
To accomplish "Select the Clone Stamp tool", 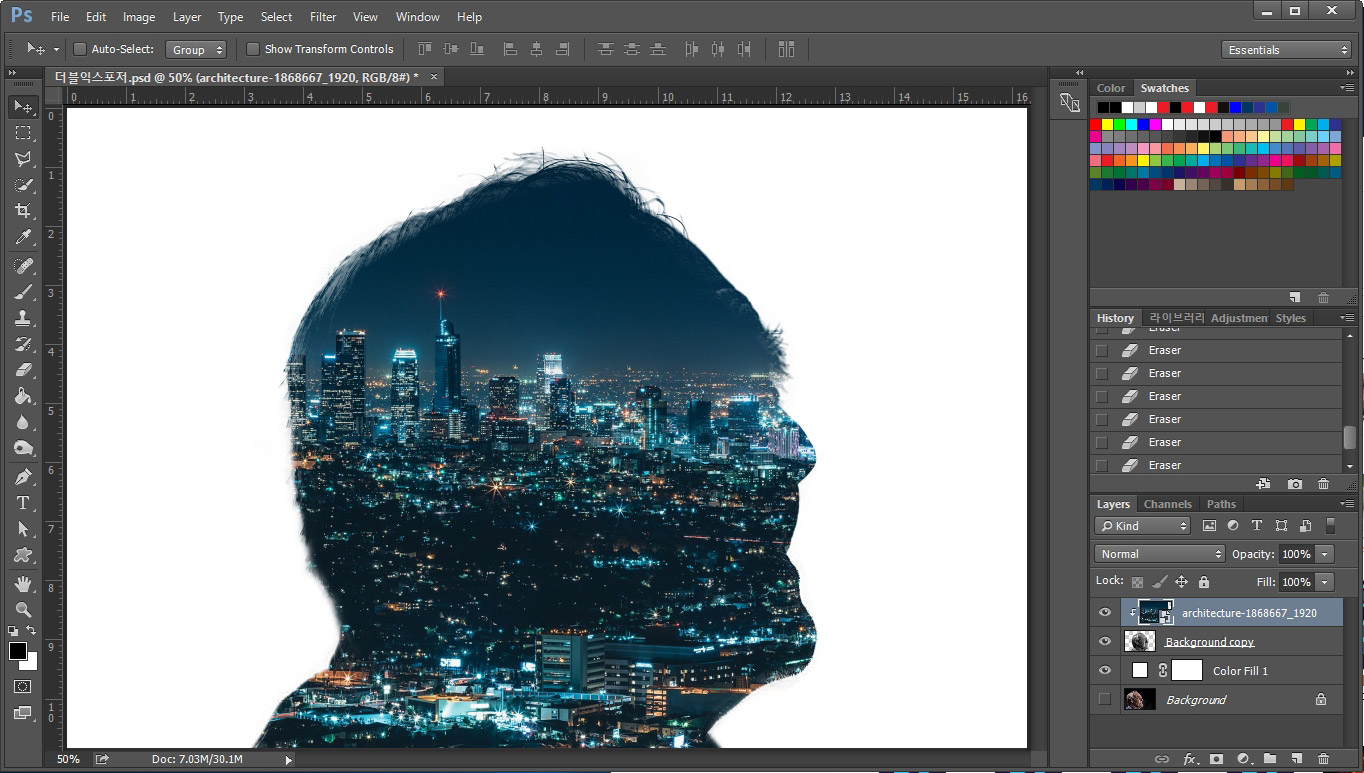I will tap(23, 318).
